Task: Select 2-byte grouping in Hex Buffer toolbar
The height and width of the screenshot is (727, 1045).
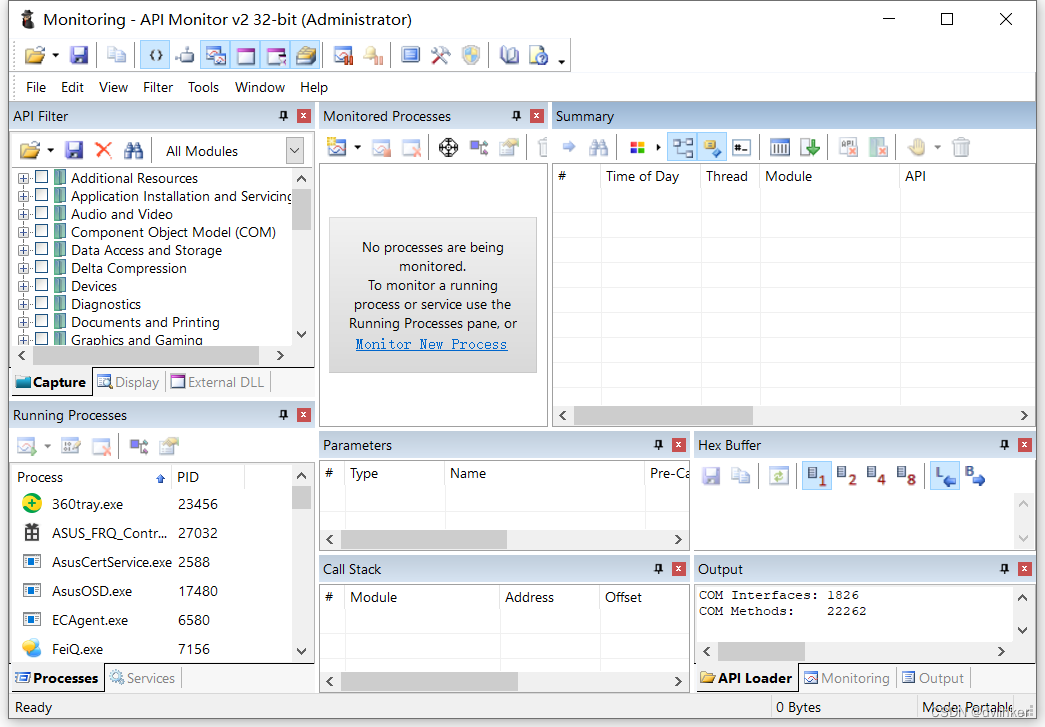Action: 846,476
